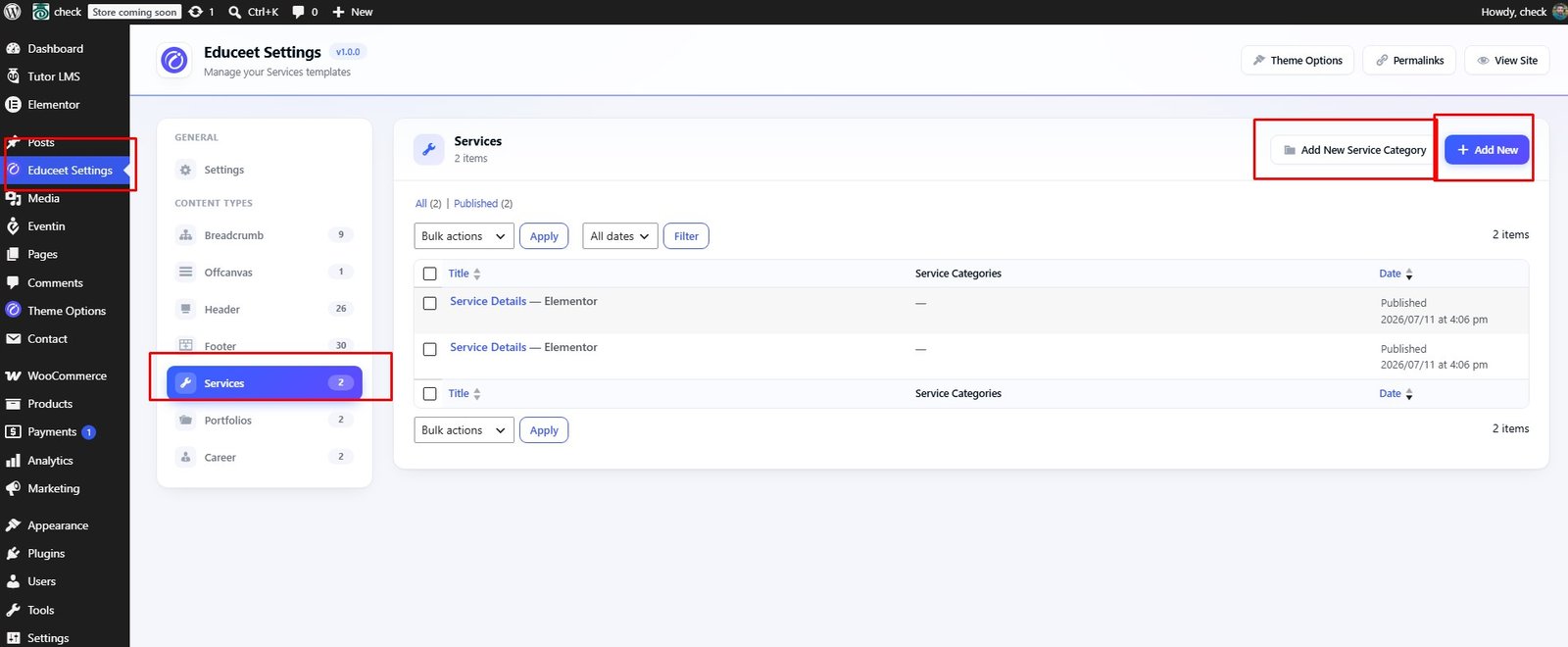This screenshot has height=647, width=1568.
Task: Open the Permalinks button
Action: coord(1410,60)
